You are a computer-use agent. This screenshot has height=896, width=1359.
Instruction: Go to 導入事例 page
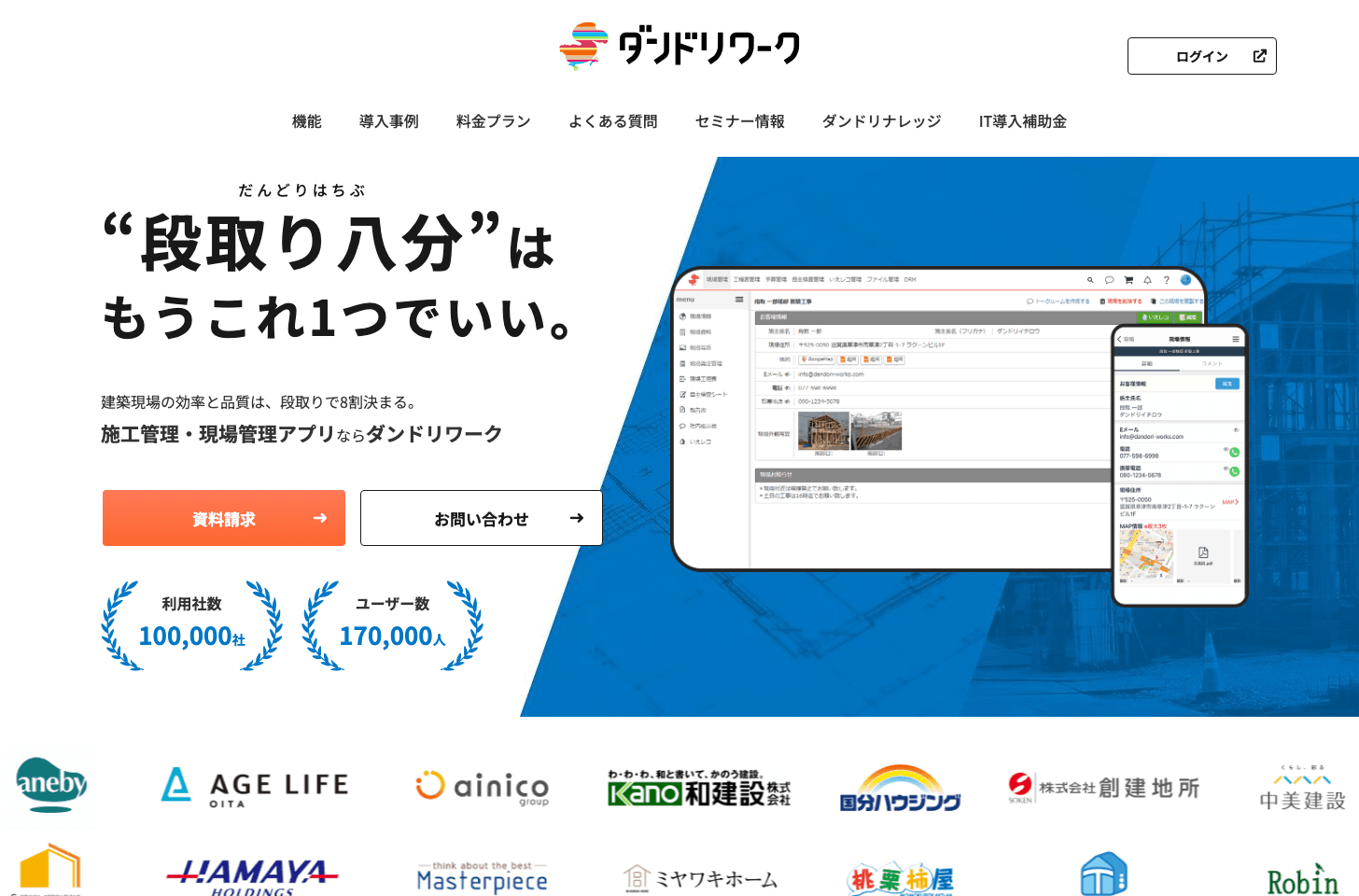click(388, 121)
